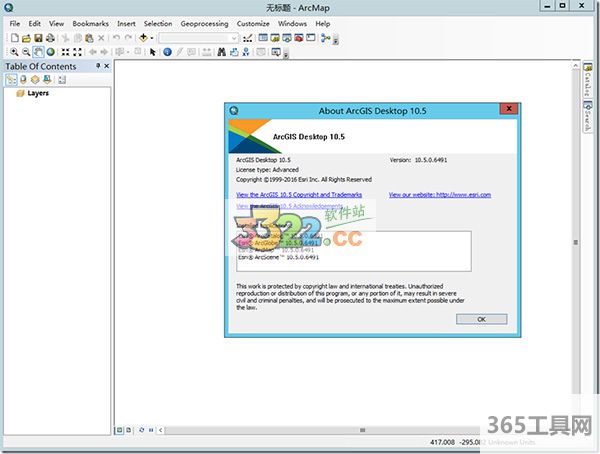The height and width of the screenshot is (454, 600).
Task: Open the Bookmarks menu
Action: click(90, 23)
